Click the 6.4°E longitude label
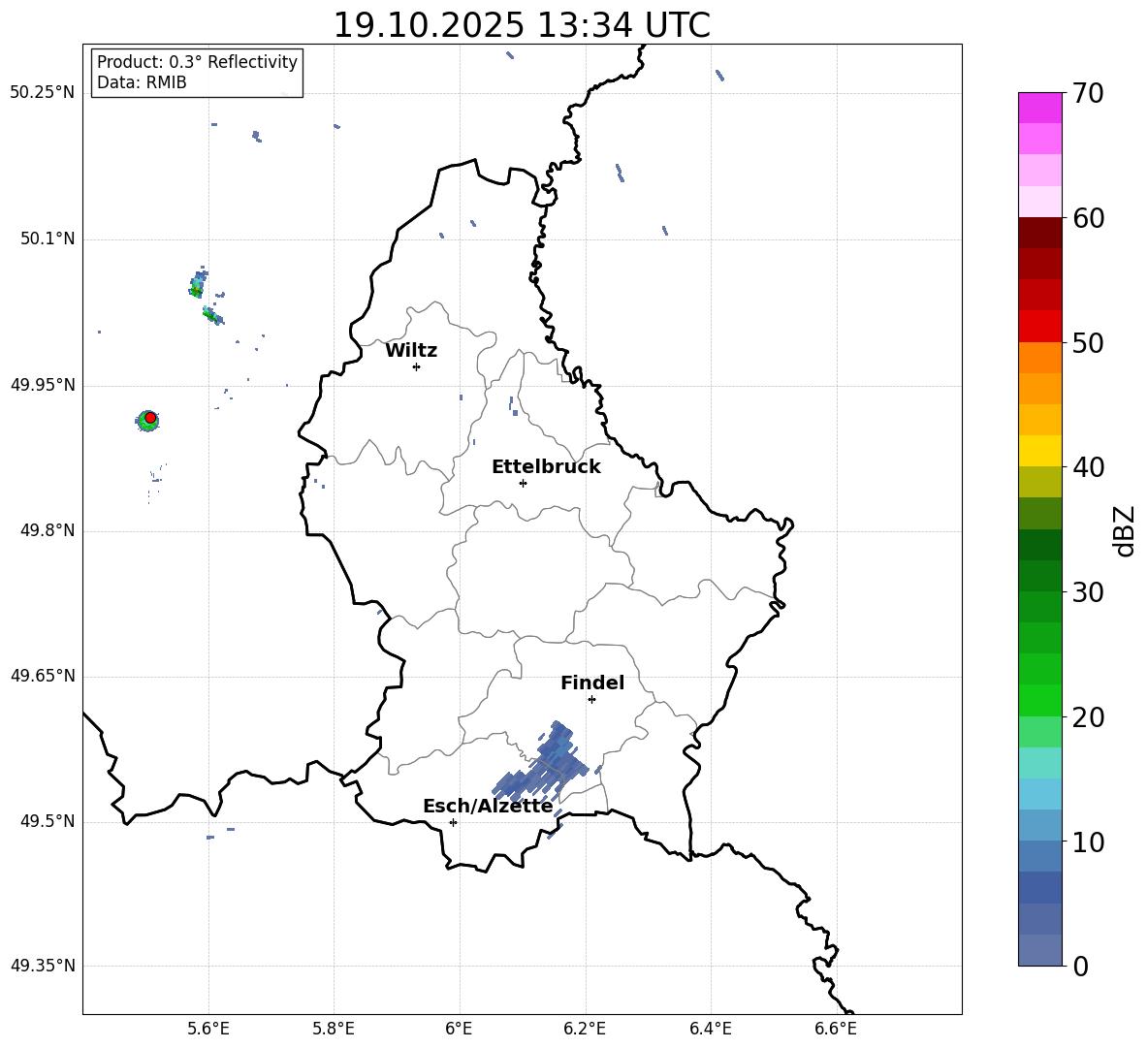This screenshot has width=1148, height=1048. [710, 1029]
